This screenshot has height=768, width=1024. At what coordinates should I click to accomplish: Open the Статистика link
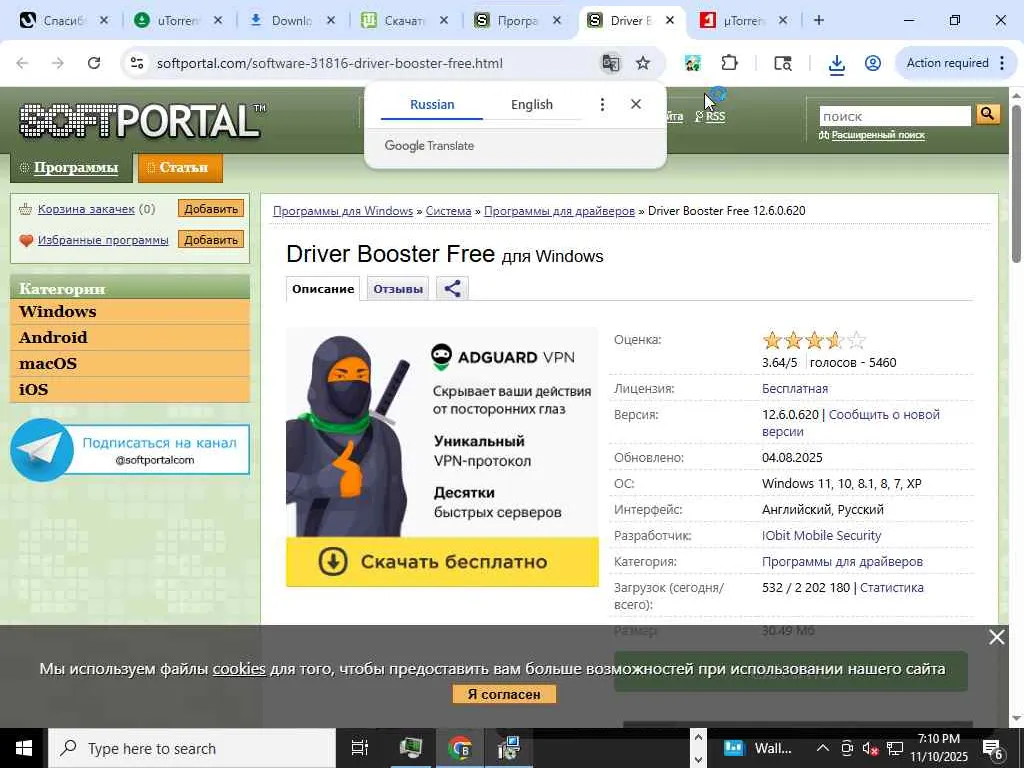tap(891, 588)
